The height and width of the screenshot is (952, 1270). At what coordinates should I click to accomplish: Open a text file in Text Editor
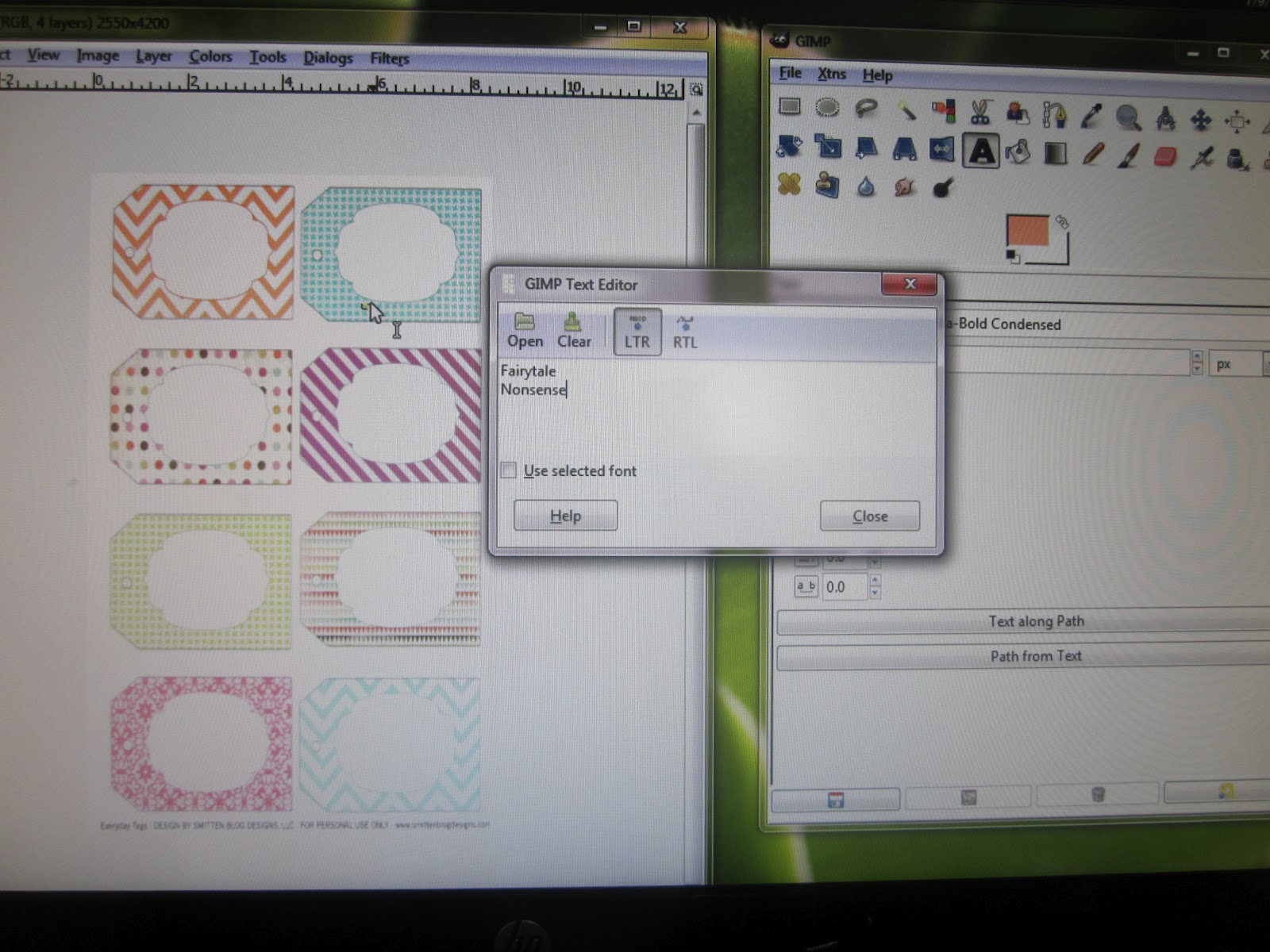pos(525,331)
